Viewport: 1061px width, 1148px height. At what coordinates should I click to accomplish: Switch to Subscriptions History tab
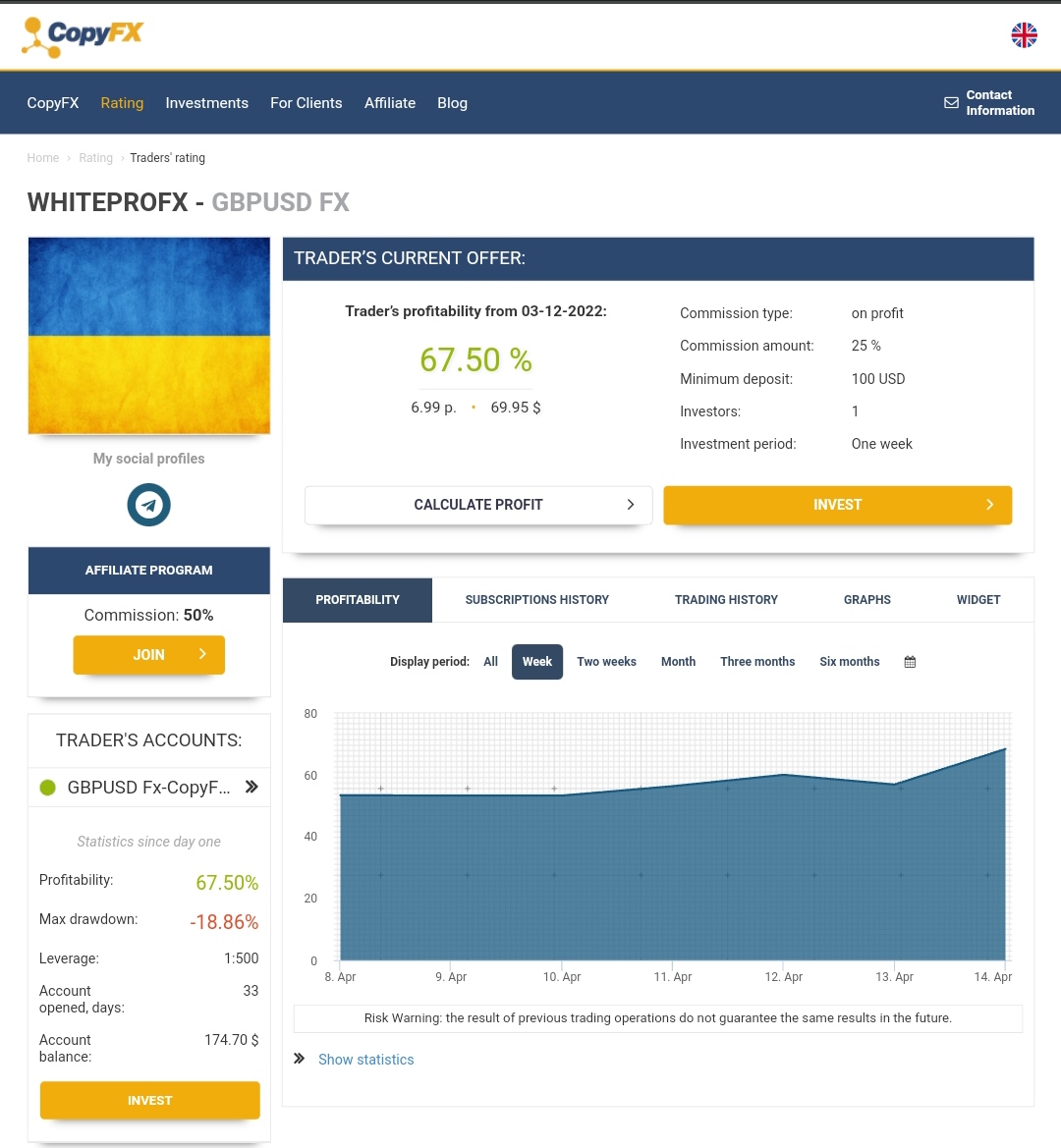click(x=536, y=600)
